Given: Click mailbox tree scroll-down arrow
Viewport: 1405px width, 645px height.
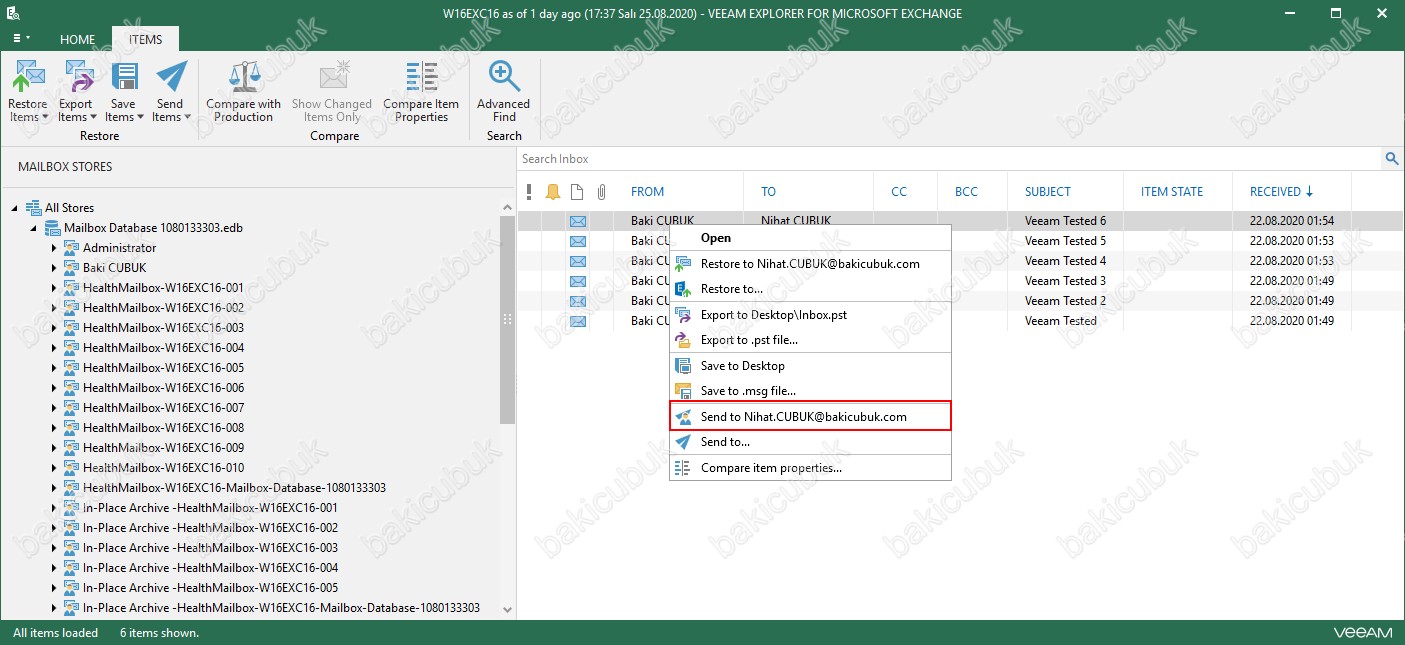Looking at the screenshot, I should click(x=507, y=609).
